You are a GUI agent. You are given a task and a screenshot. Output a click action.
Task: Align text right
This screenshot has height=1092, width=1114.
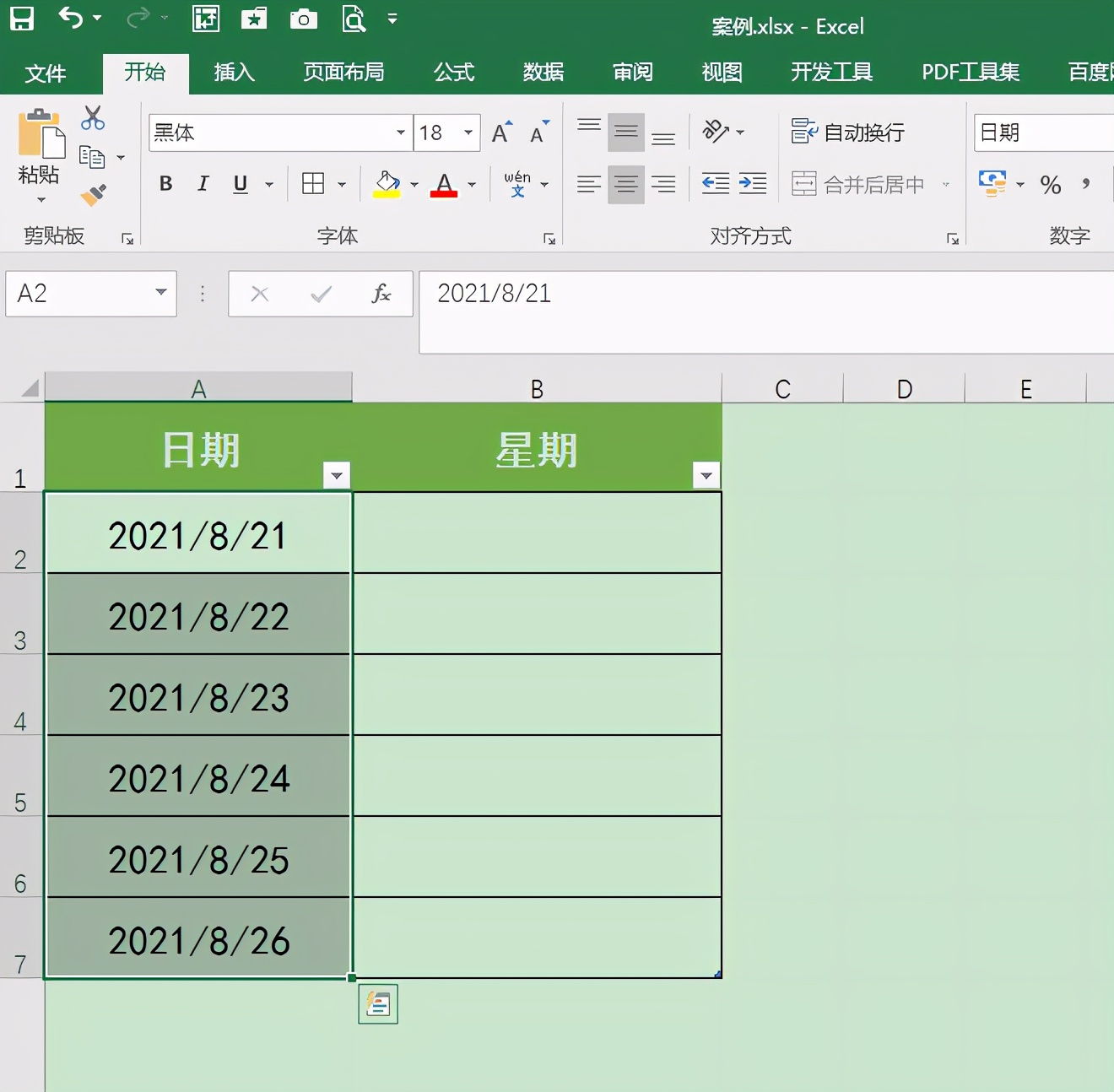tap(663, 184)
